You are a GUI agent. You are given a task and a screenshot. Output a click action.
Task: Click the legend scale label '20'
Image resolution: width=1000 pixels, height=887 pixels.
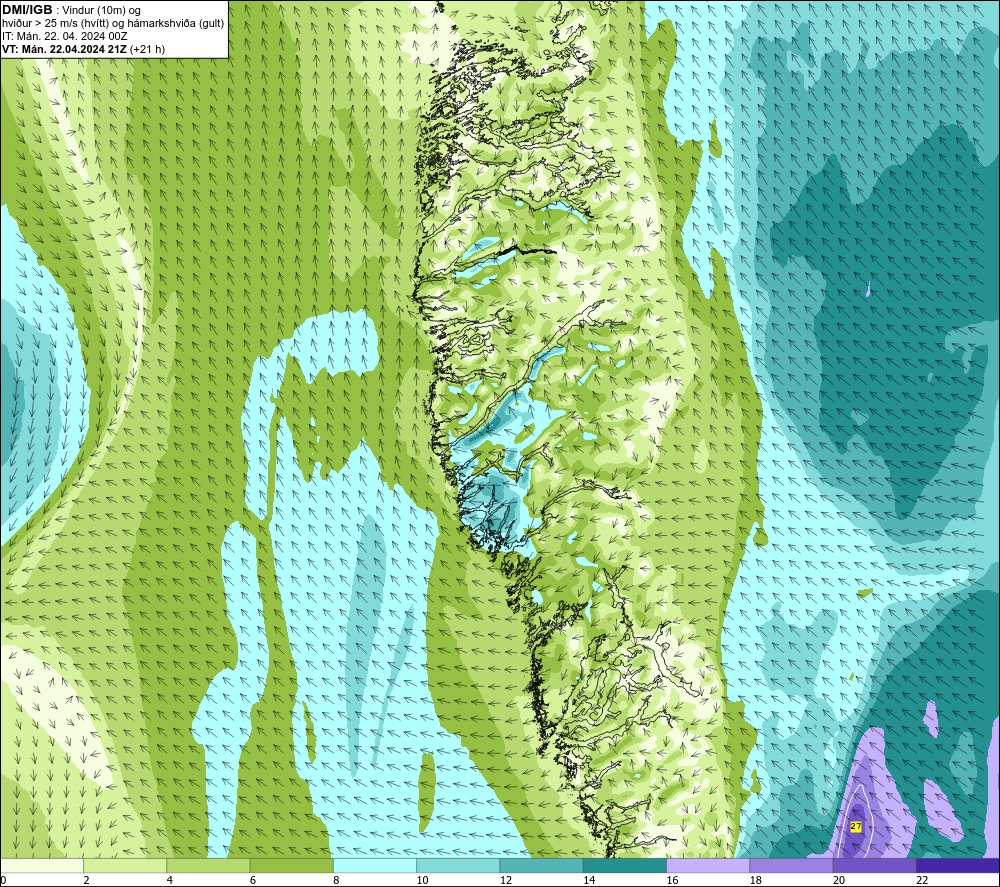point(839,880)
